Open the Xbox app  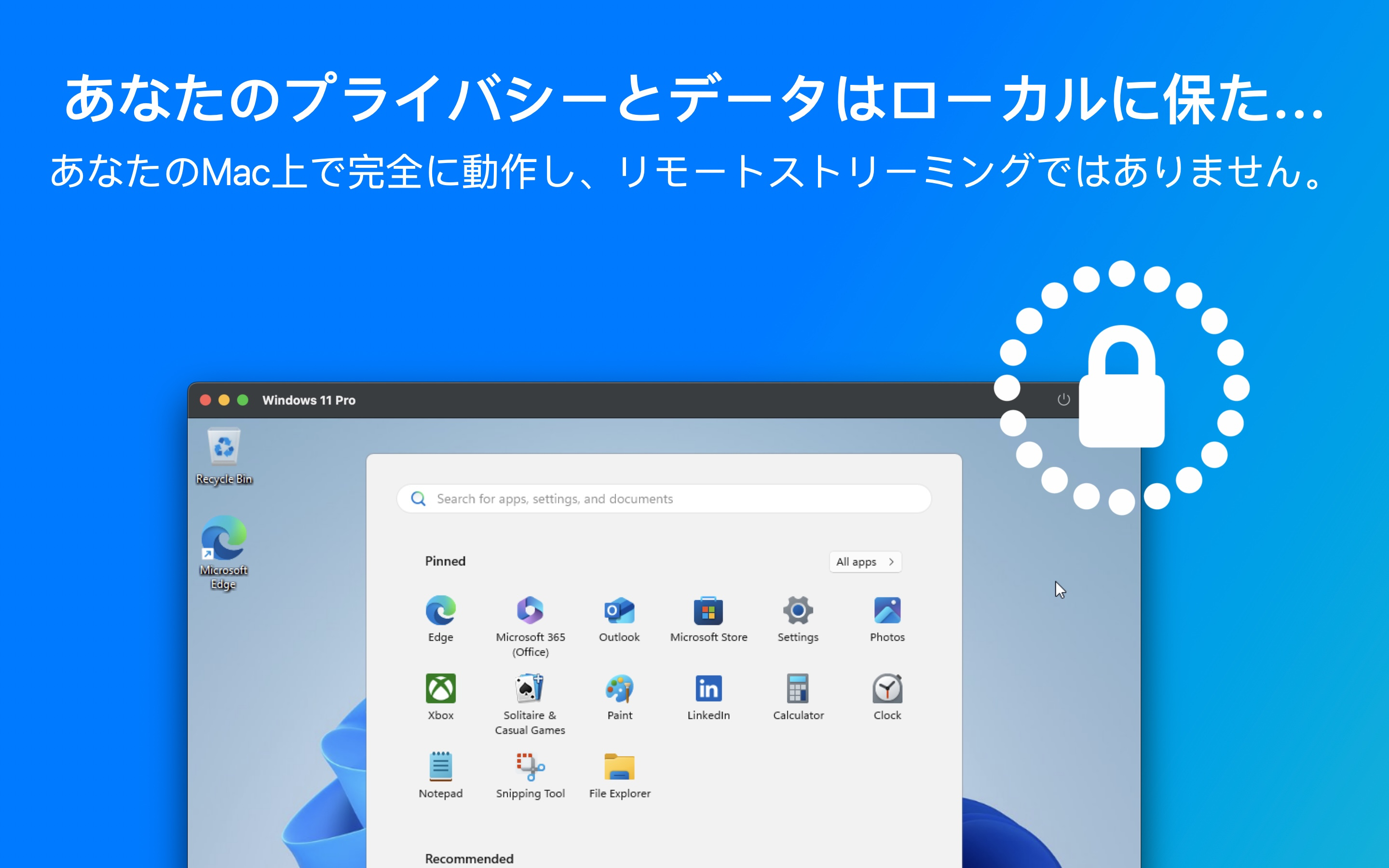click(440, 696)
